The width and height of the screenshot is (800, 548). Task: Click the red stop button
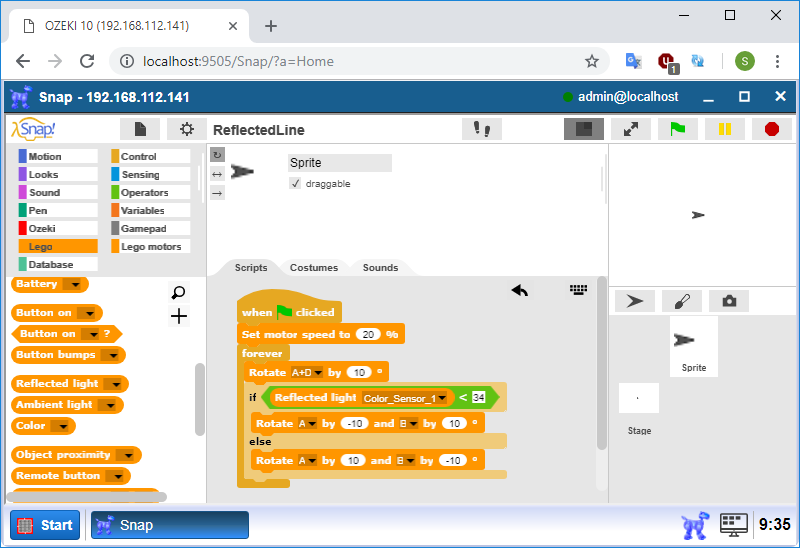pyautogui.click(x=771, y=129)
